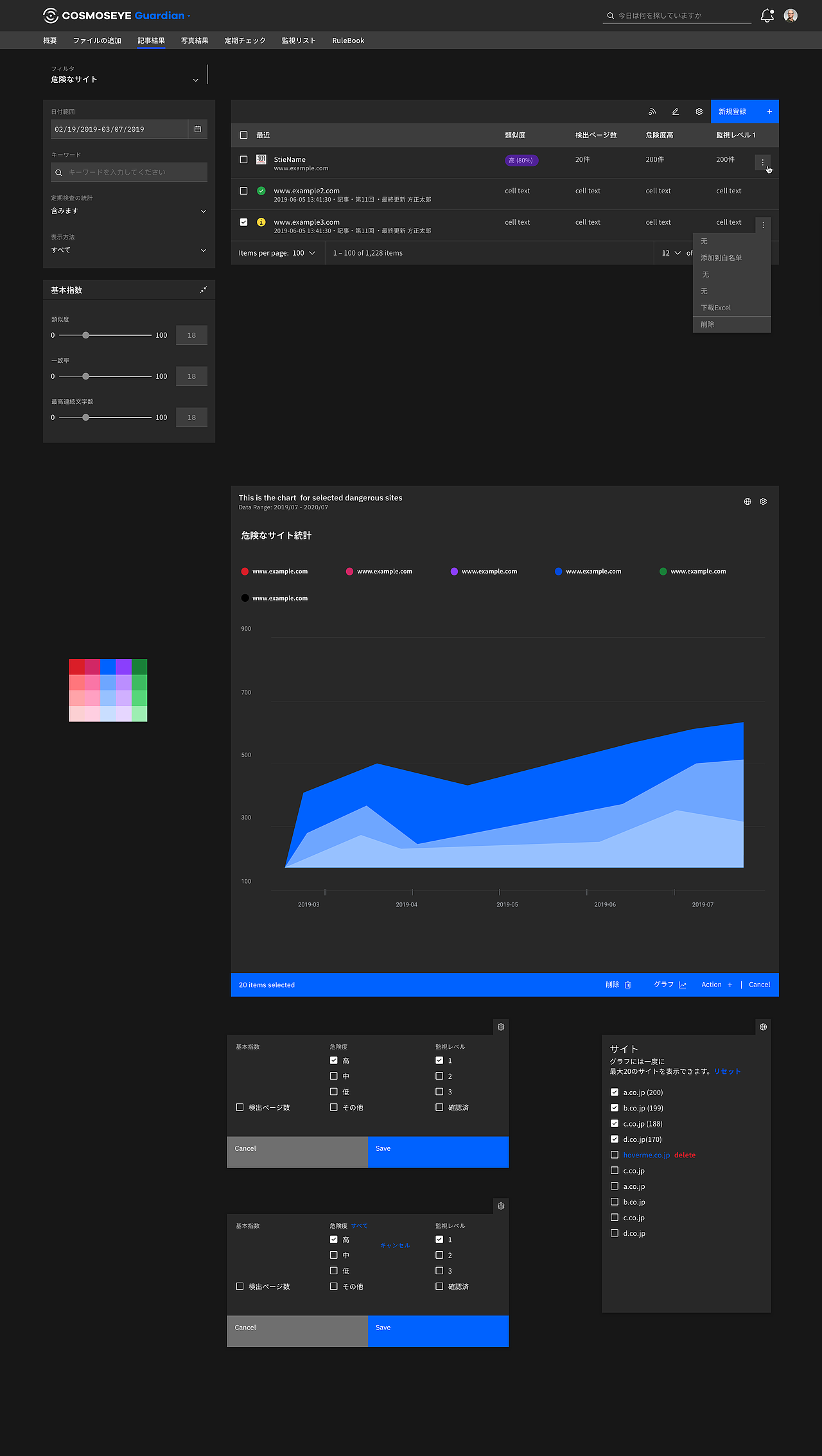
Task: Click the red www.example.com legend item
Action: click(x=274, y=572)
